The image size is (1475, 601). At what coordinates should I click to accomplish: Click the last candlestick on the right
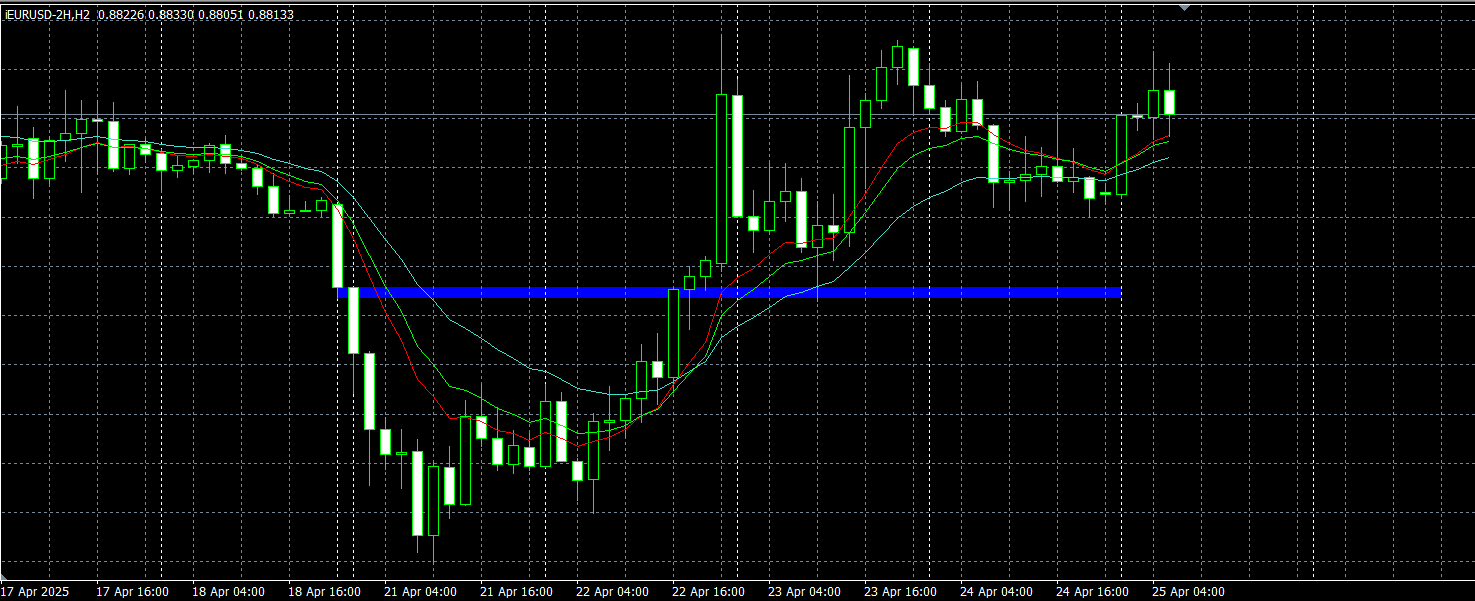tap(1169, 101)
